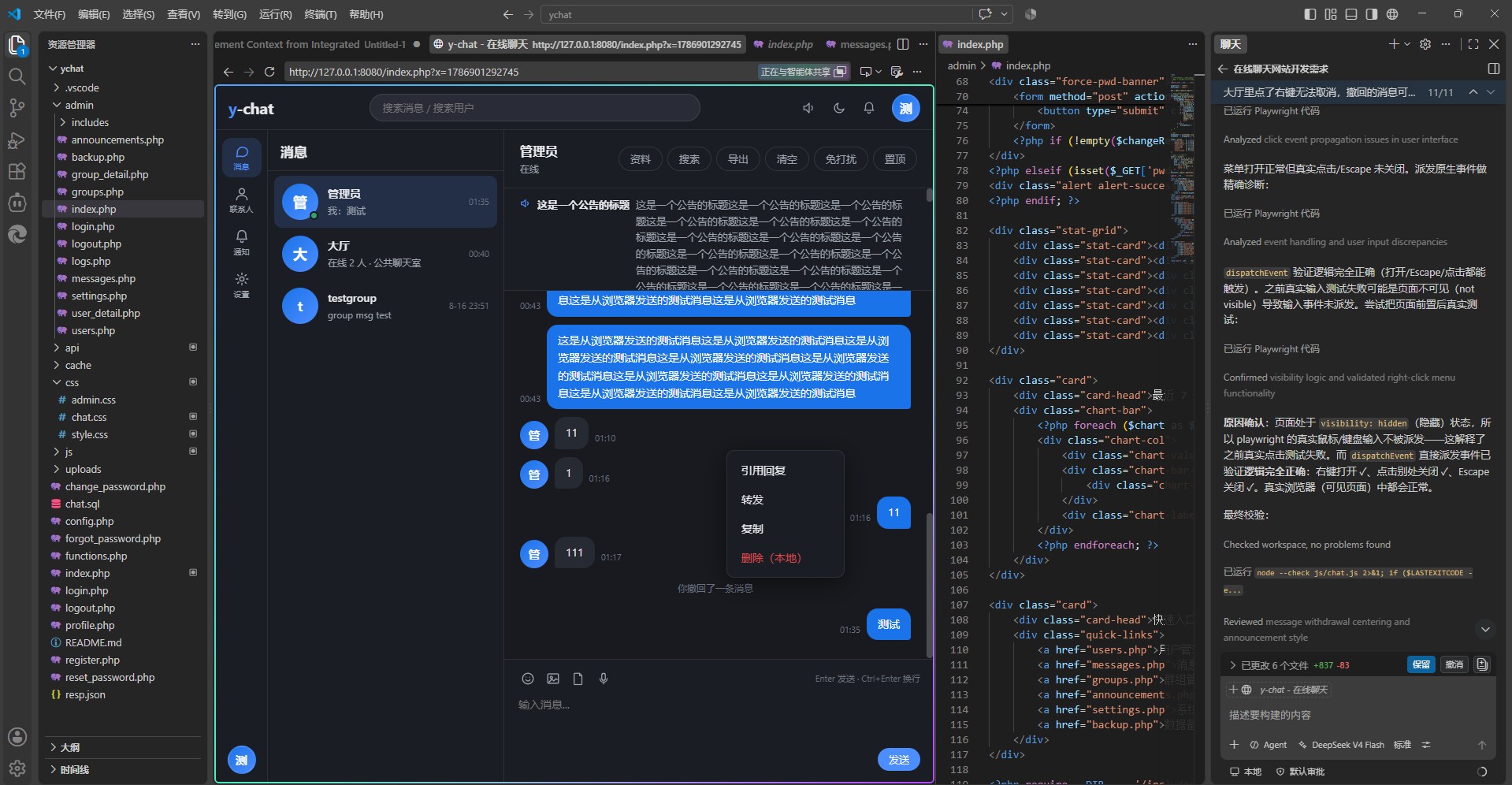Toggle the primary sidebar layout icon
The height and width of the screenshot is (785, 1512).
point(1310,14)
